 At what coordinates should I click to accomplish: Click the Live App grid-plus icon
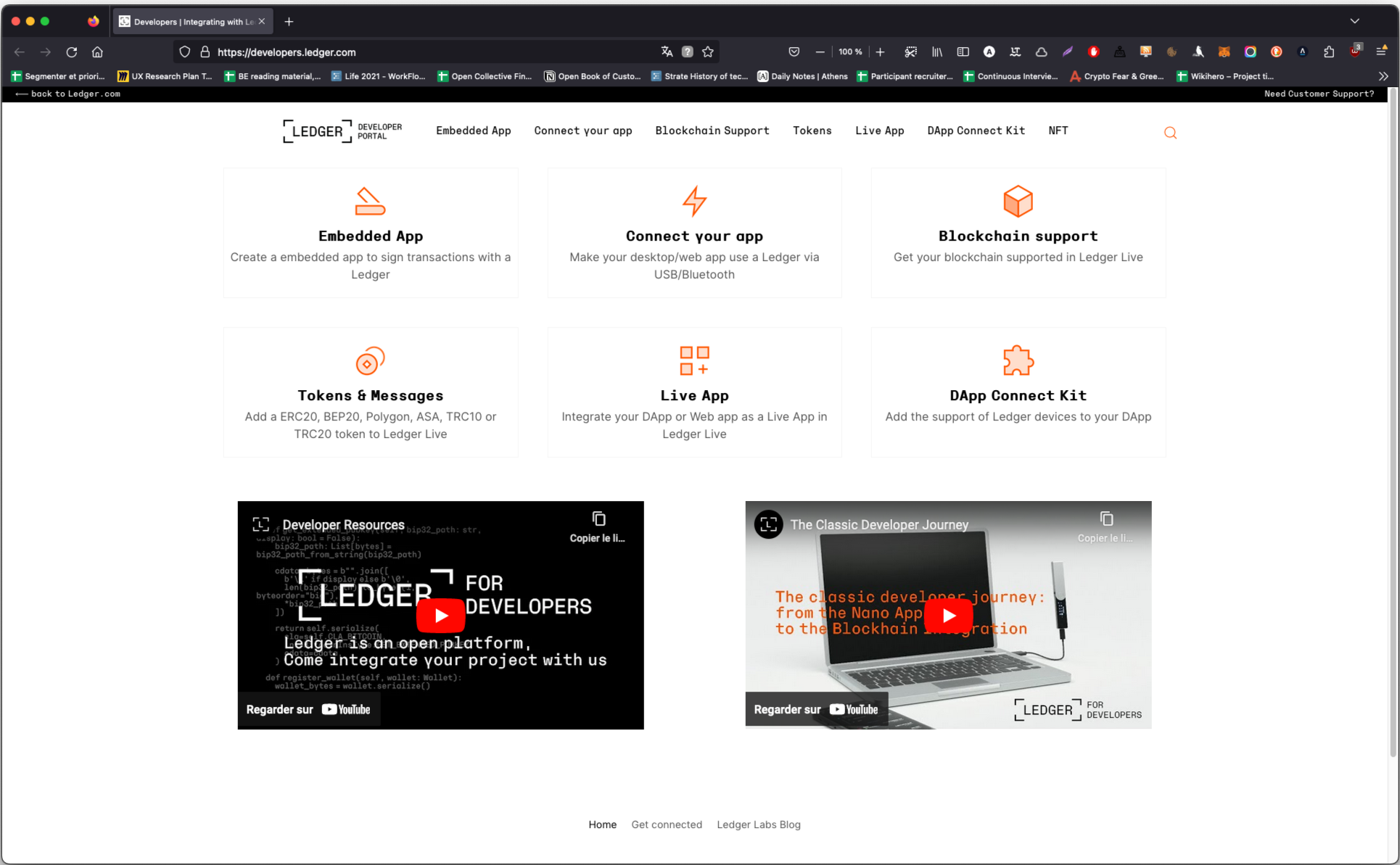tap(694, 360)
